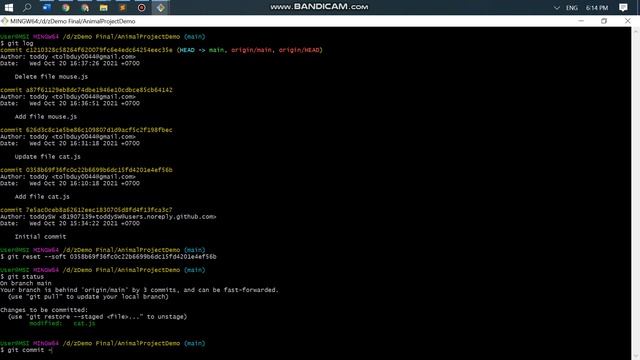The height and width of the screenshot is (360, 640).
Task: Open the Windows Start menu
Action: pos(8,7)
